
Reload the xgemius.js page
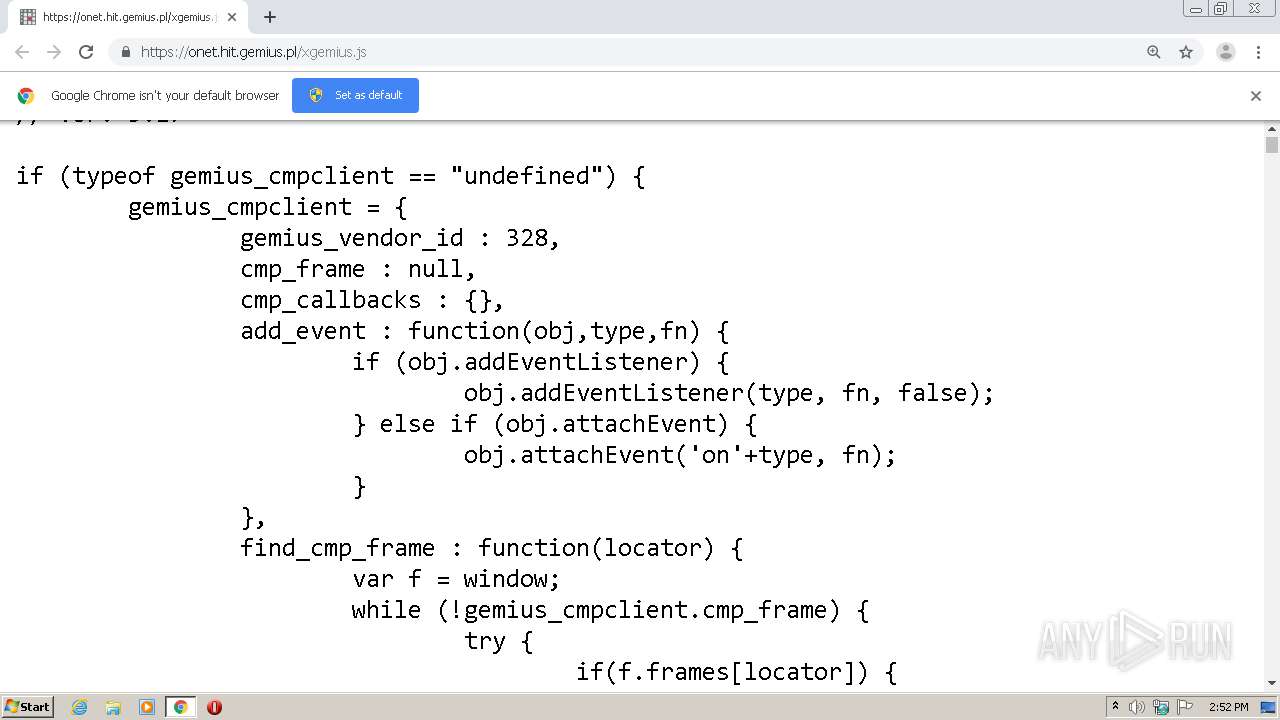[86, 52]
